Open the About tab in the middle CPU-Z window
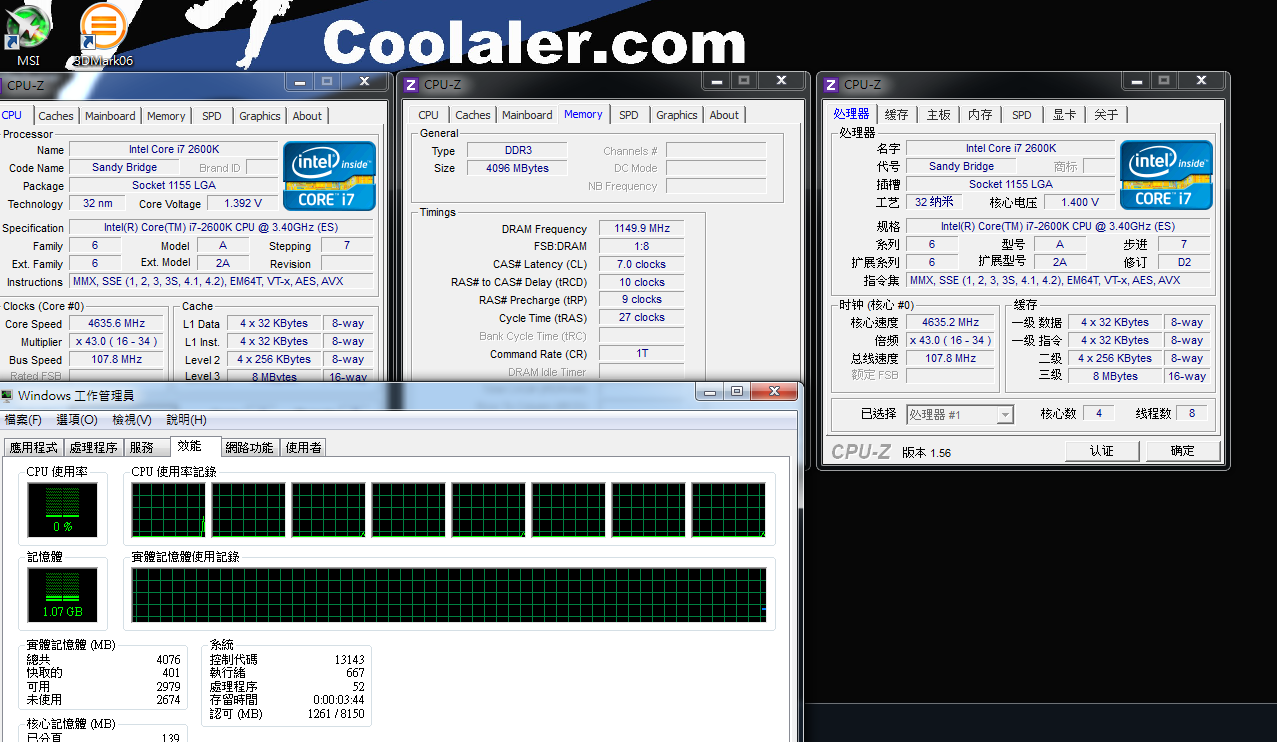 (x=724, y=115)
